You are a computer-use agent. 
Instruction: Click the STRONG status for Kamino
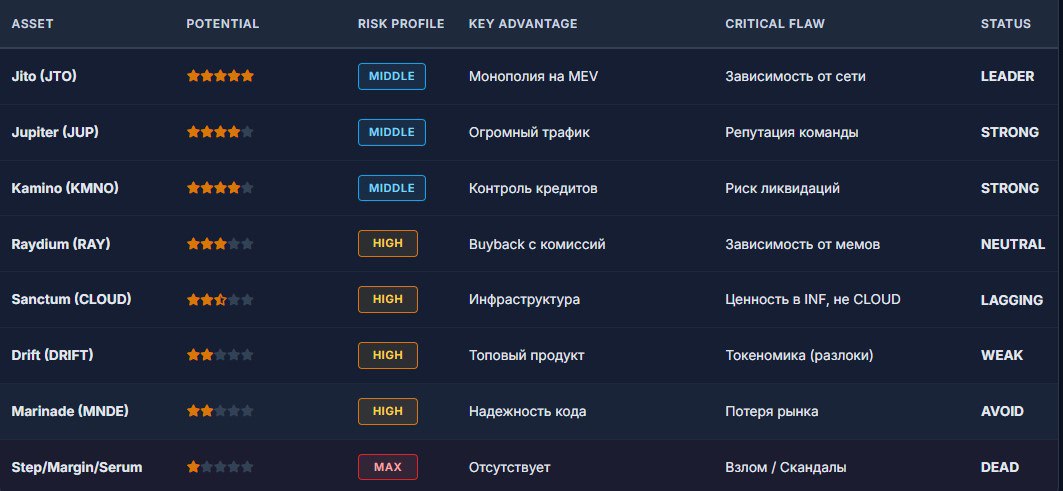(1009, 189)
